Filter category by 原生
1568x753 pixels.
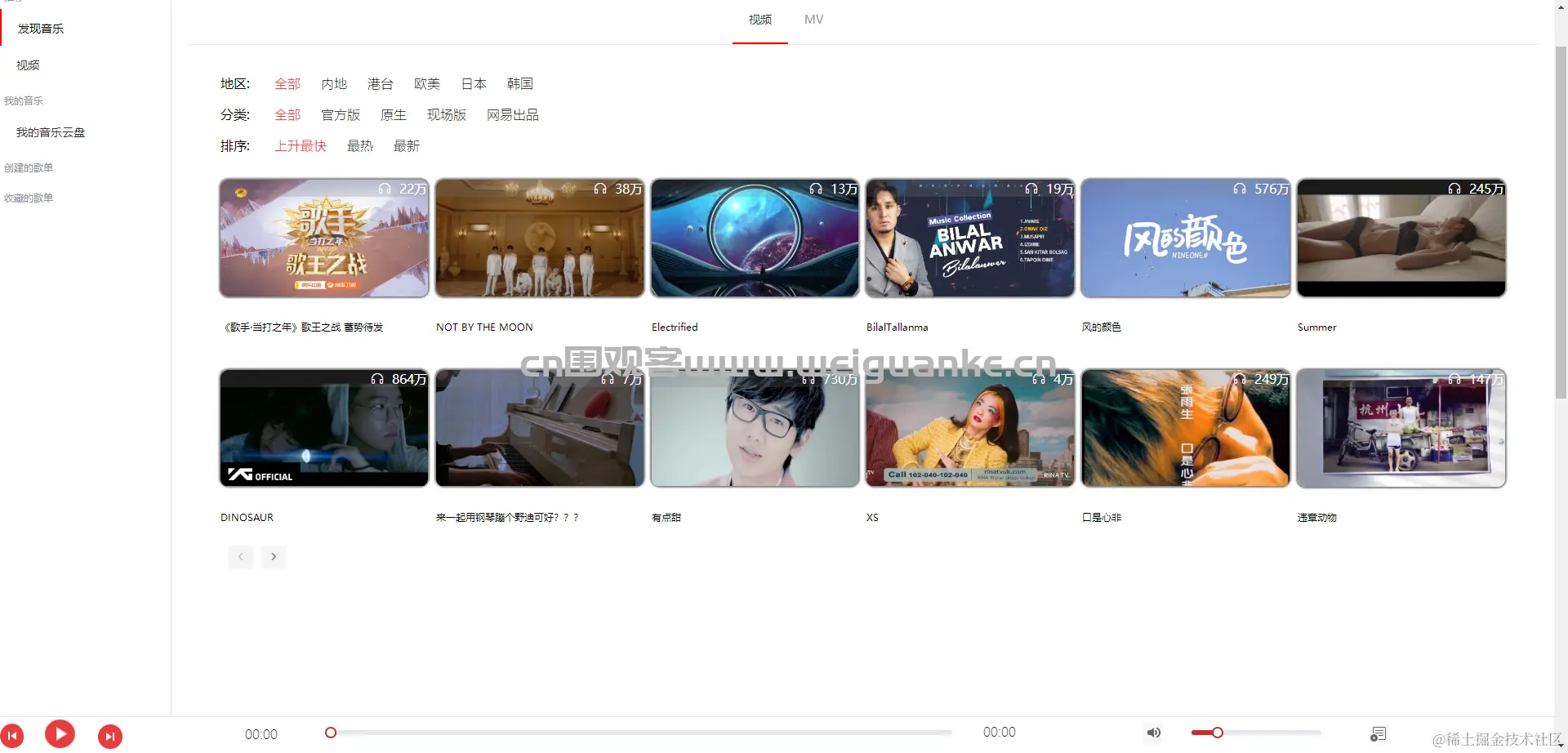pos(394,115)
